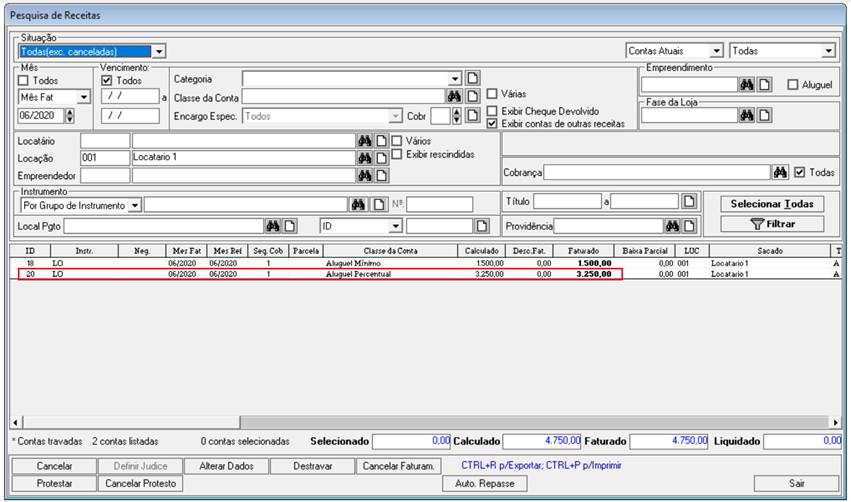Open the ID dropdown

point(396,226)
